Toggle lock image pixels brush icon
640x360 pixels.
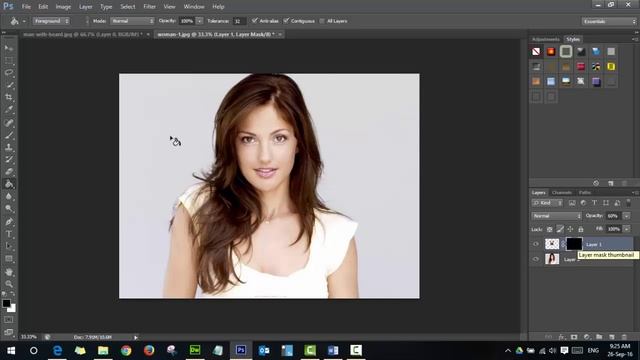point(560,229)
